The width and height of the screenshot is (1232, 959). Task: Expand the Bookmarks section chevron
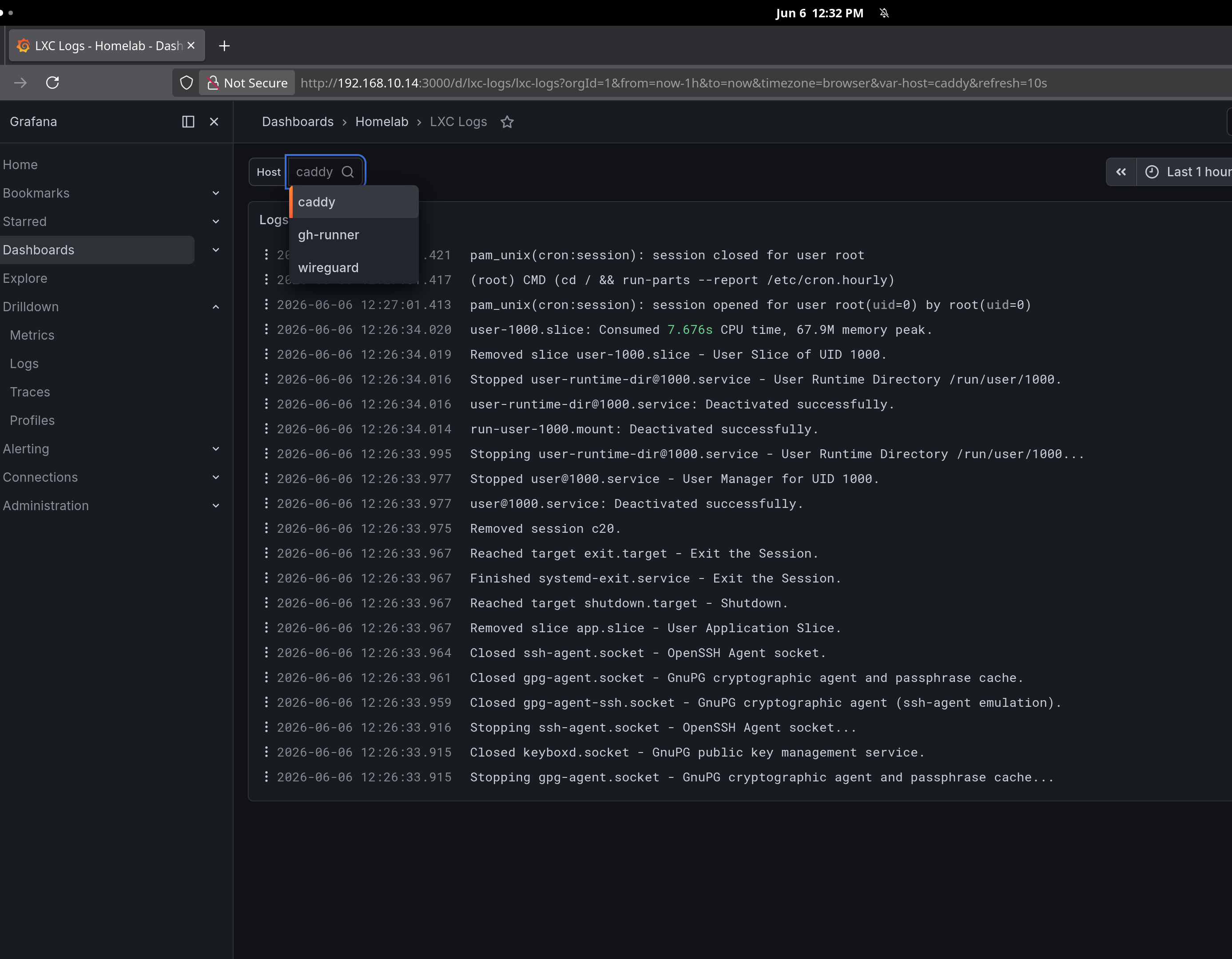[215, 193]
